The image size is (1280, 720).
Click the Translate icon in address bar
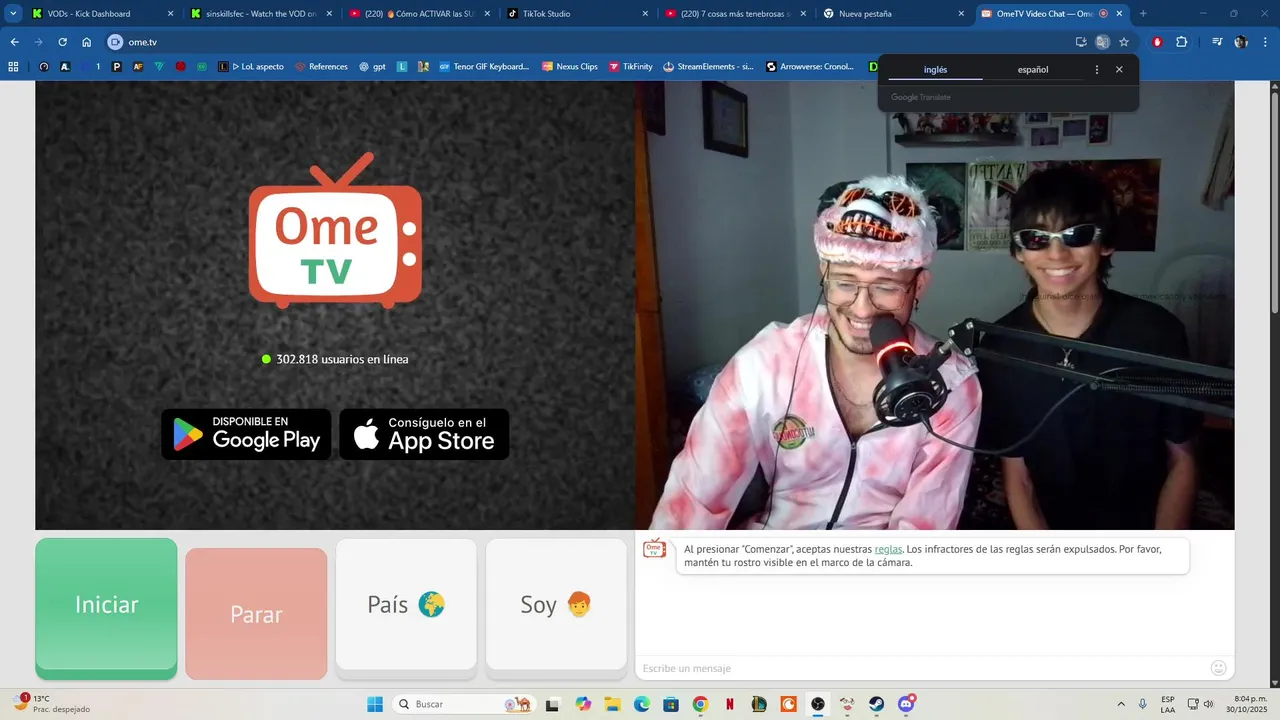coord(1102,42)
